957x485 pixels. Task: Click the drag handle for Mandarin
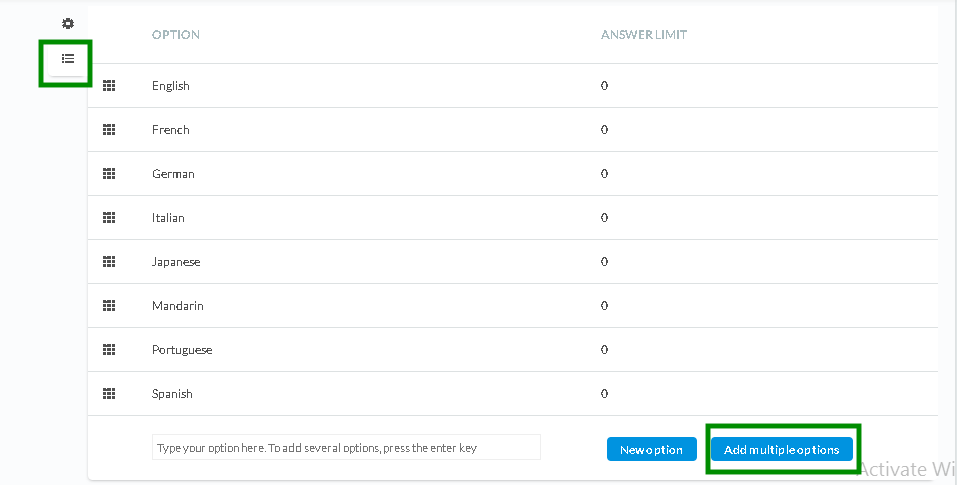109,306
